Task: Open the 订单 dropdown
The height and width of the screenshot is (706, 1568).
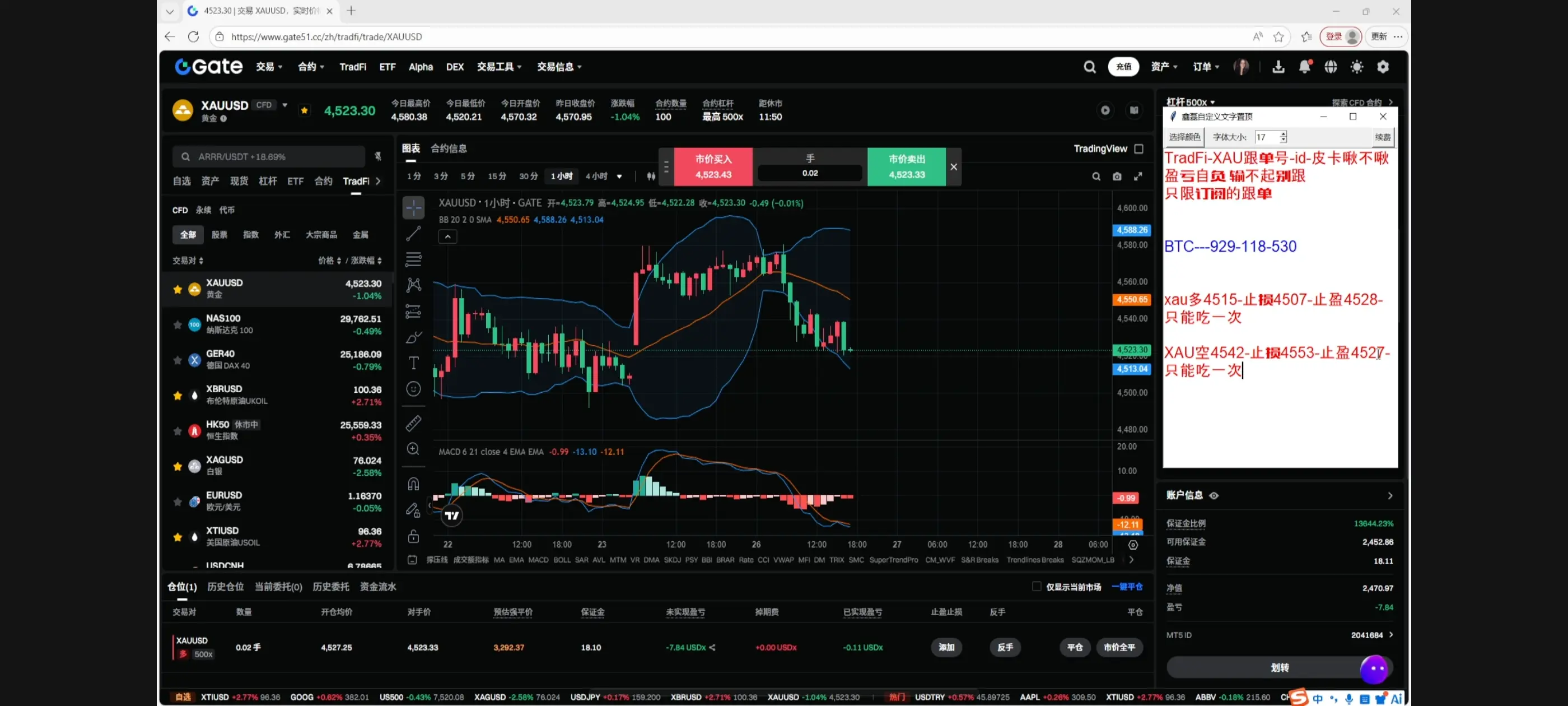Action: tap(1206, 67)
